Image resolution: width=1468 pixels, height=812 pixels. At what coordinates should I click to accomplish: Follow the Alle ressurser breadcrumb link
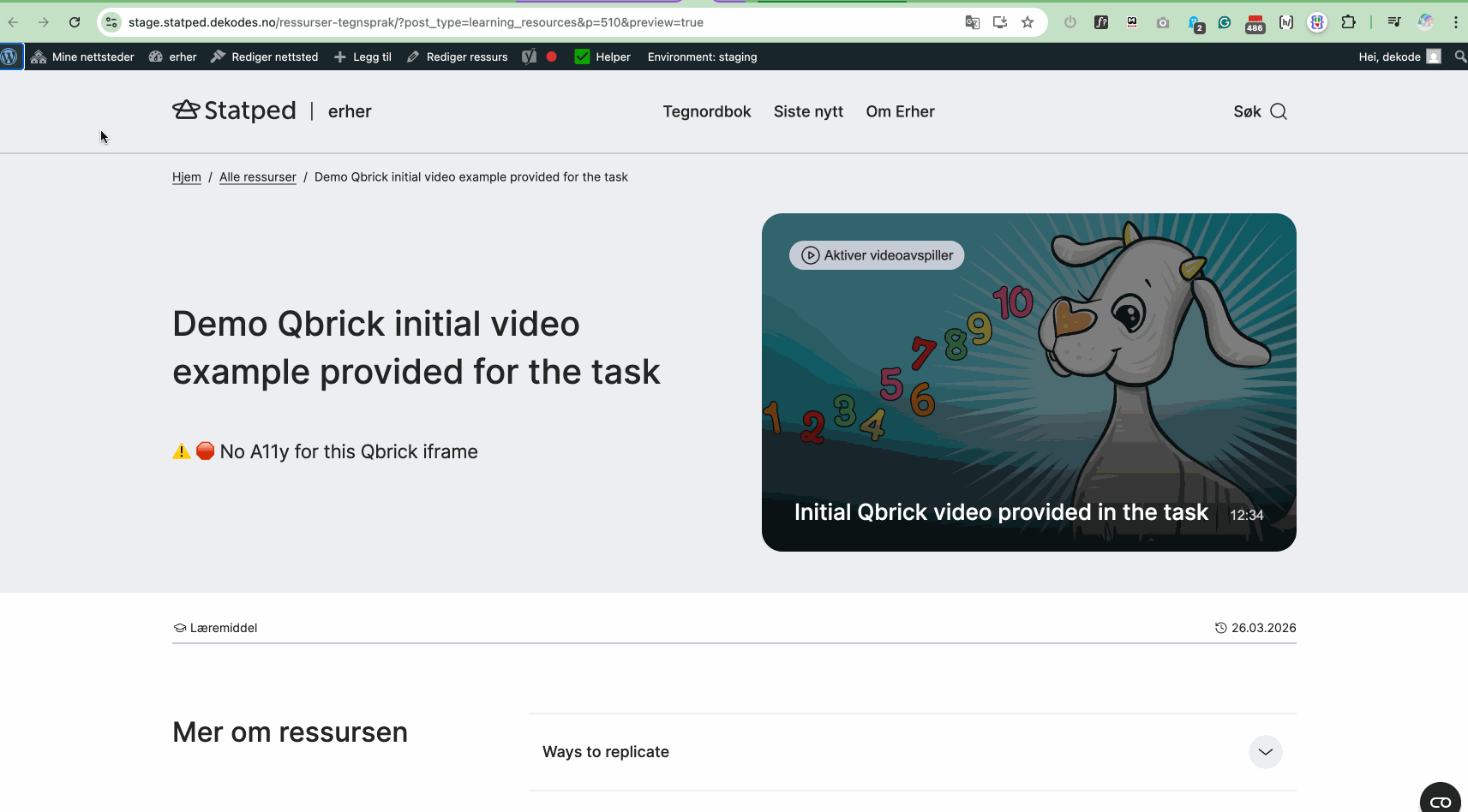(257, 177)
